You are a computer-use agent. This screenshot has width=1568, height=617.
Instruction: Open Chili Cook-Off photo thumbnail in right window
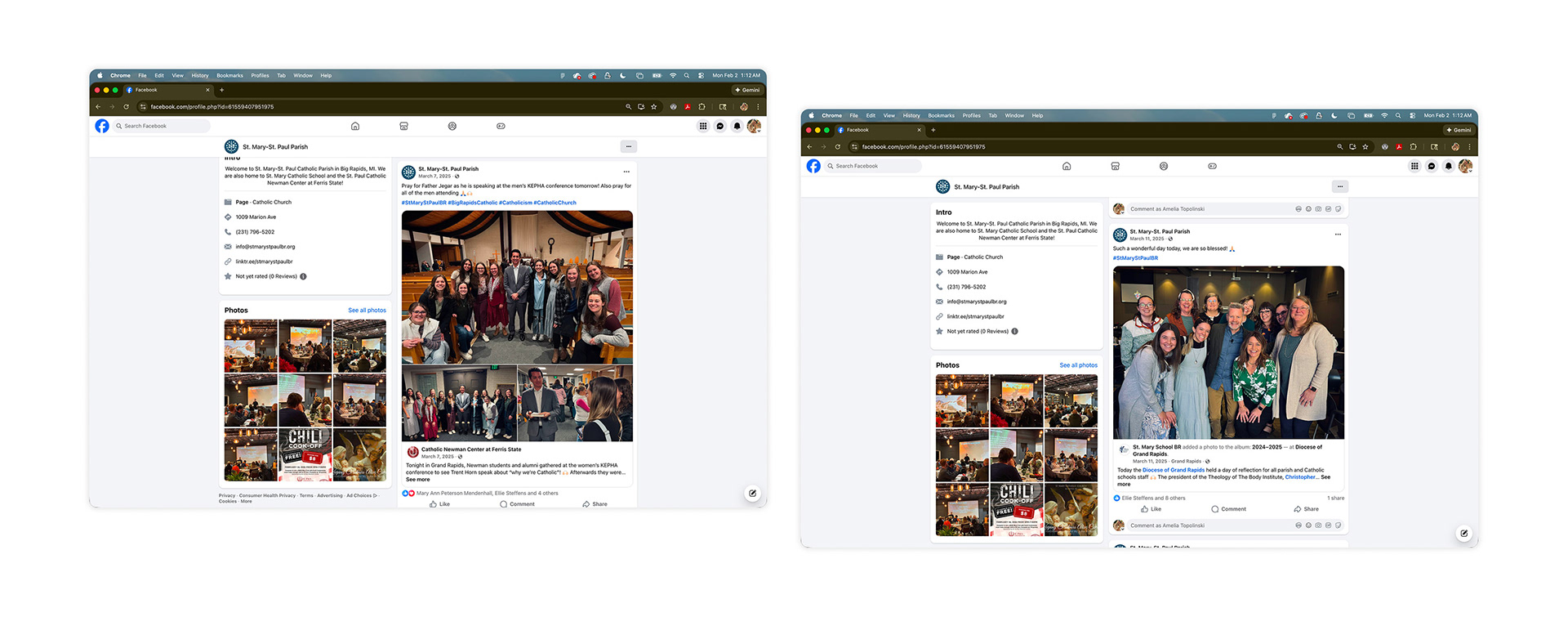[x=1017, y=509]
